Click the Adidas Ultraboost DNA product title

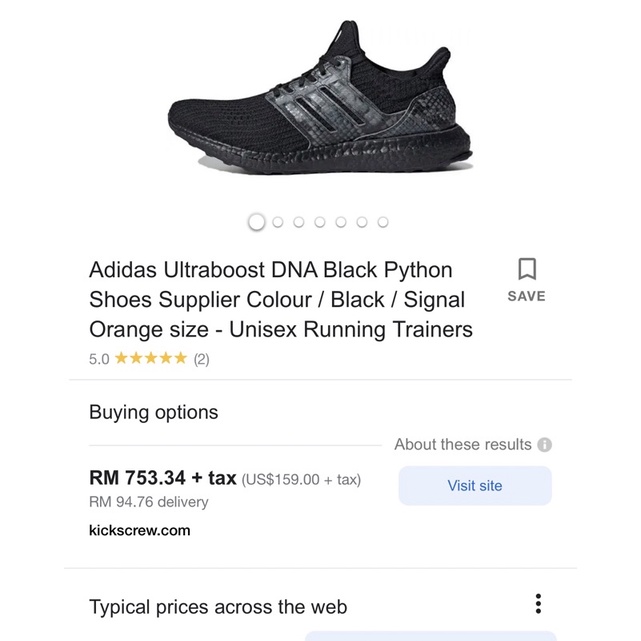[x=281, y=300]
